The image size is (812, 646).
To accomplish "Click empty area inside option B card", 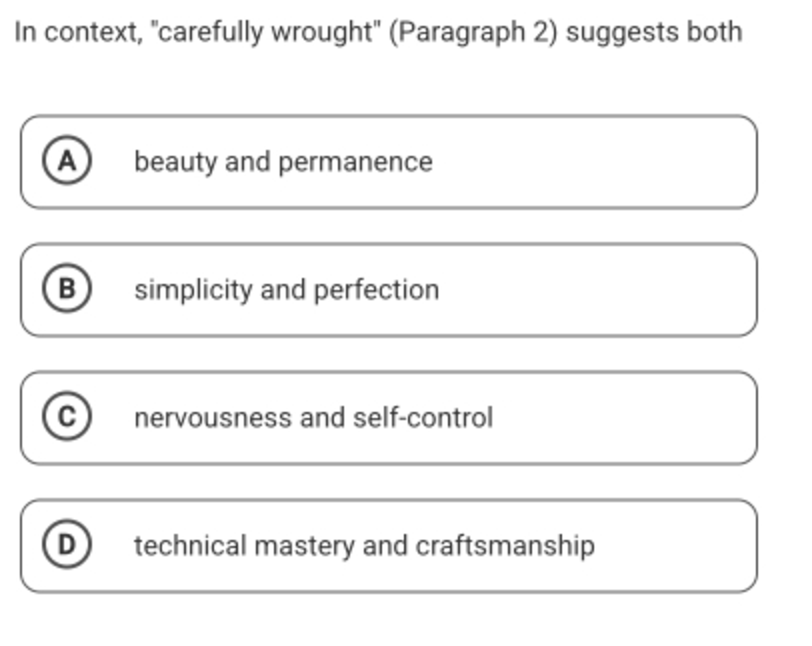I will pyautogui.click(x=596, y=290).
